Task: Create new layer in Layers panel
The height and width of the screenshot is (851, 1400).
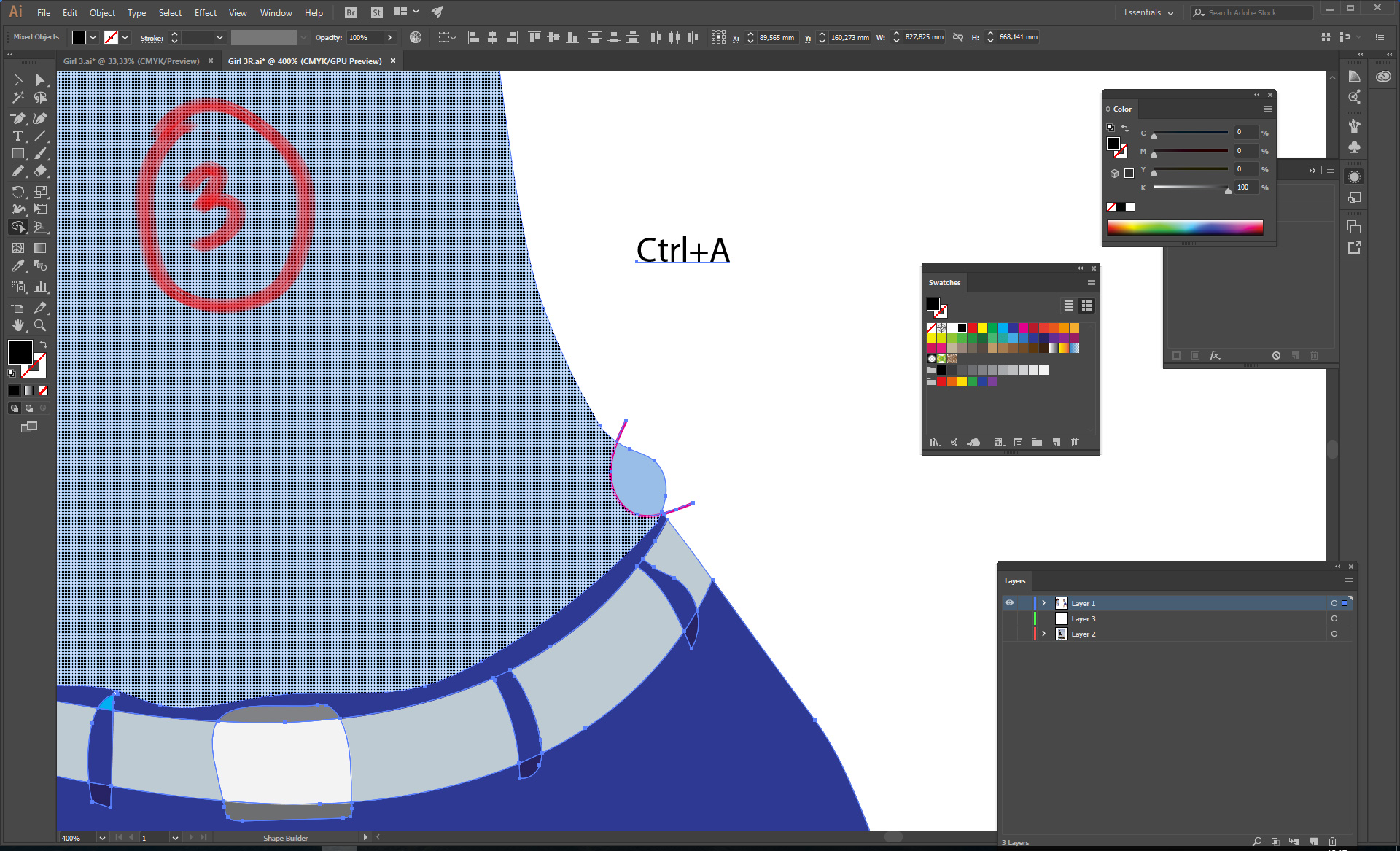Action: pos(1313,842)
